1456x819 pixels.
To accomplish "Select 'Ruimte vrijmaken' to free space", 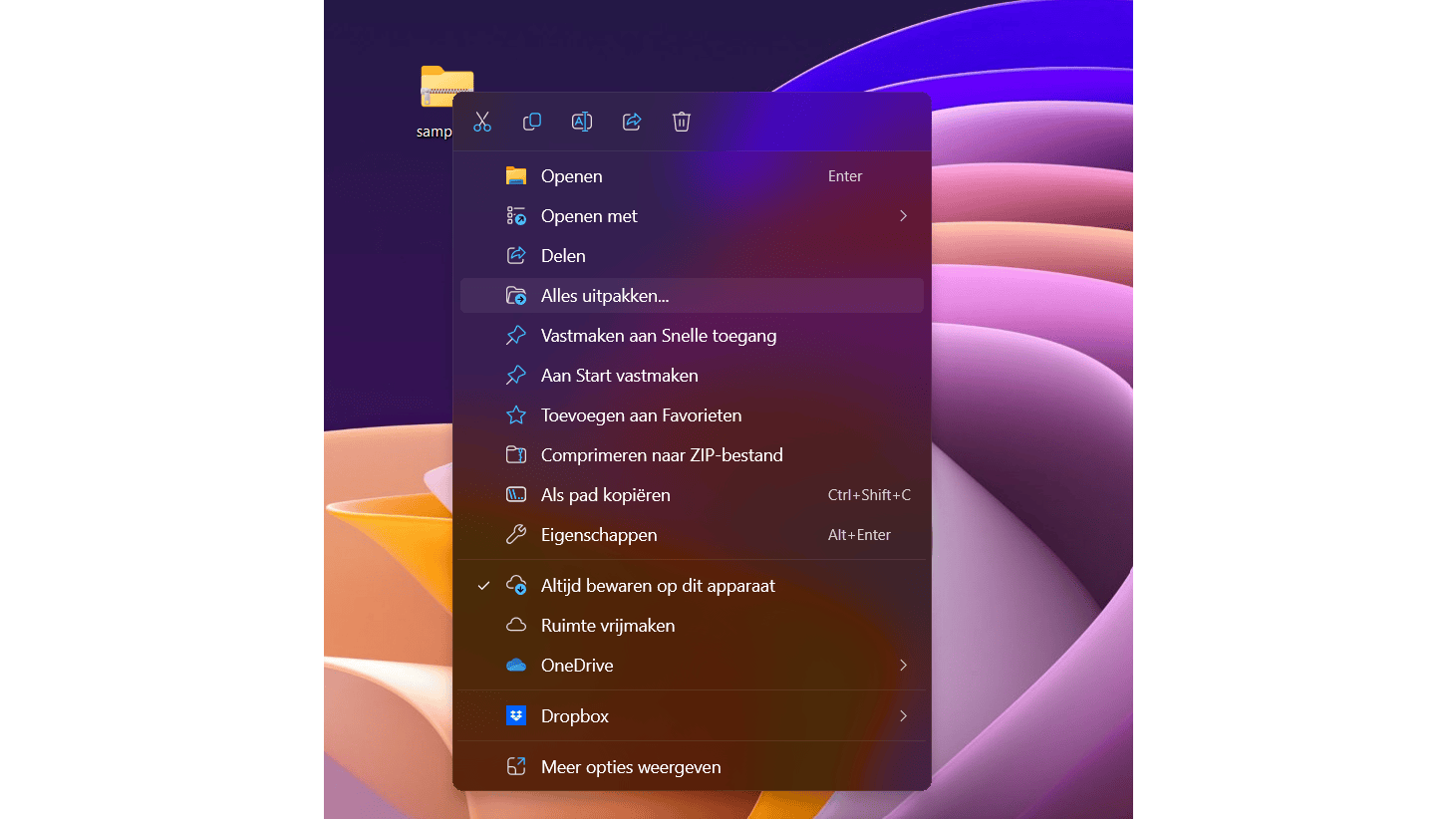I will (608, 625).
